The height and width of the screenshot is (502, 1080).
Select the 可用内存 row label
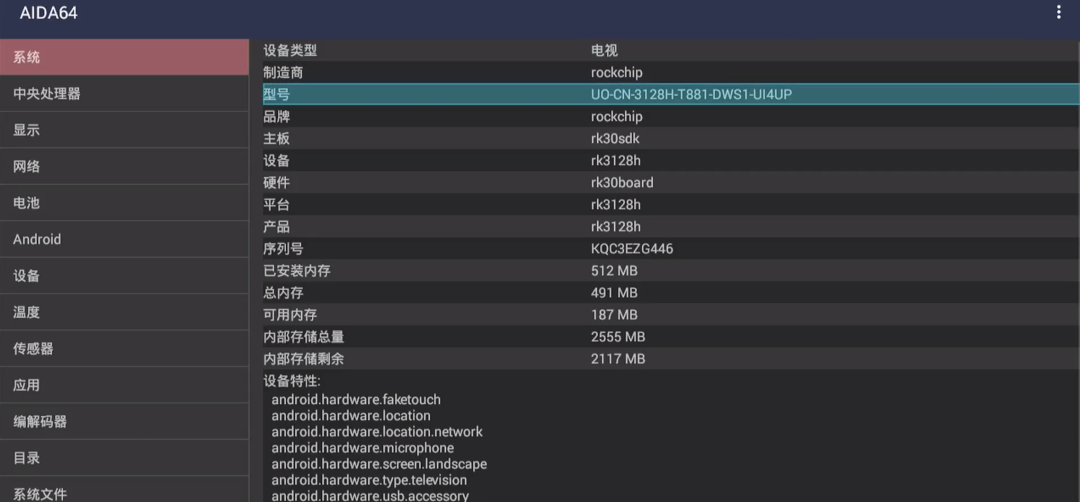pyautogui.click(x=290, y=315)
